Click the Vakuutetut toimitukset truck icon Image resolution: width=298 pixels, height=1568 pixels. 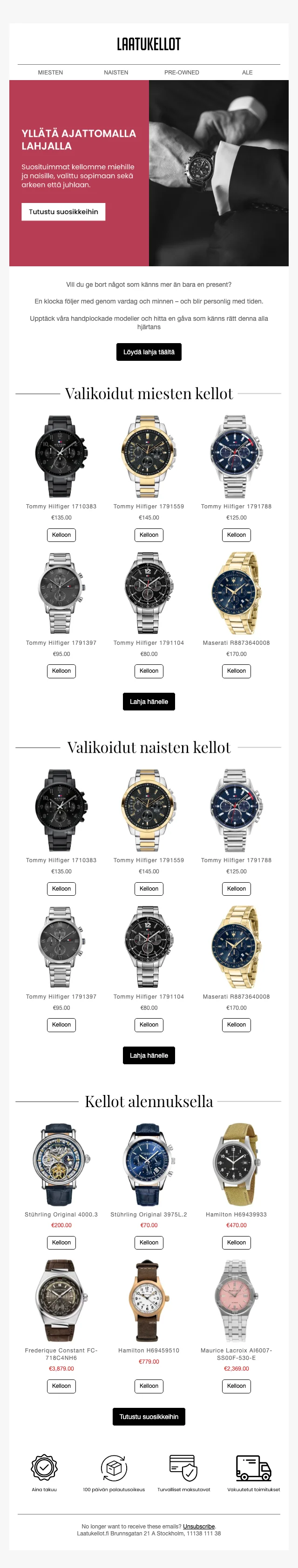(x=254, y=1467)
